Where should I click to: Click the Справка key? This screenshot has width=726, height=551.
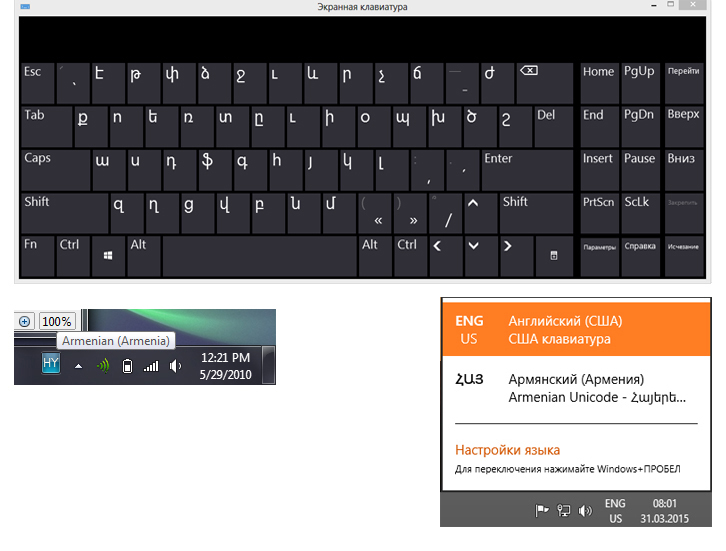(640, 256)
